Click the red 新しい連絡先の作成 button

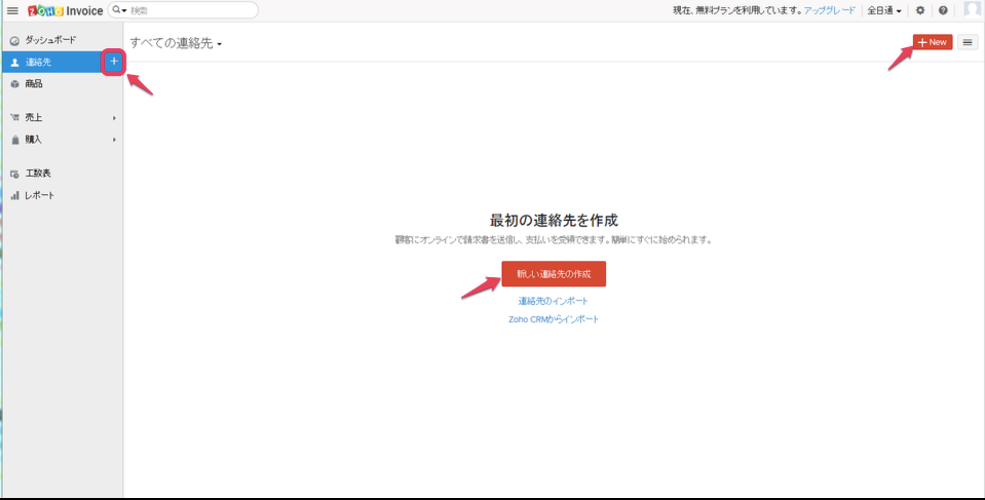pos(553,274)
